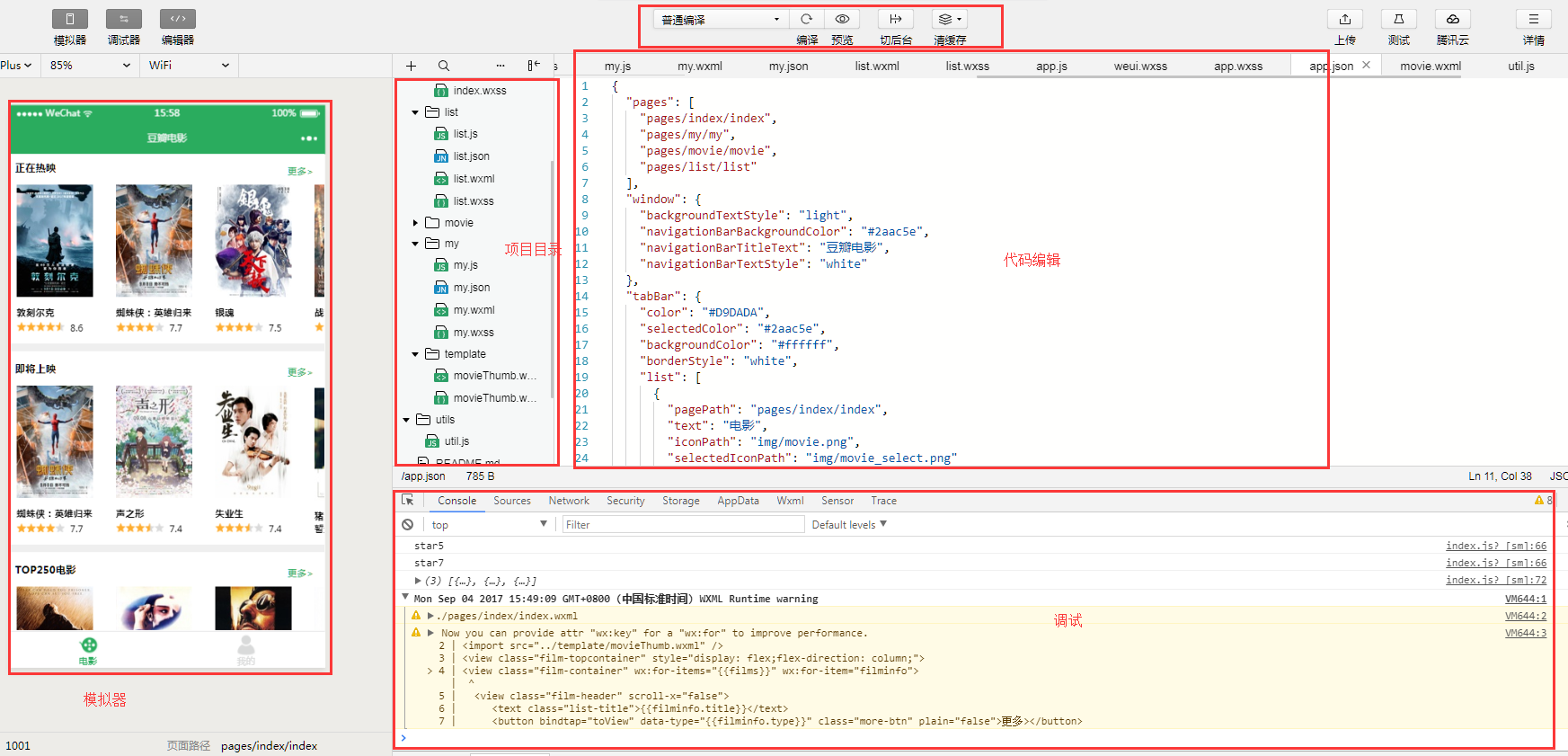The width and height of the screenshot is (1568, 756).
Task: Click the TOP250电影 更多 link in the simulator
Action: click(299, 573)
